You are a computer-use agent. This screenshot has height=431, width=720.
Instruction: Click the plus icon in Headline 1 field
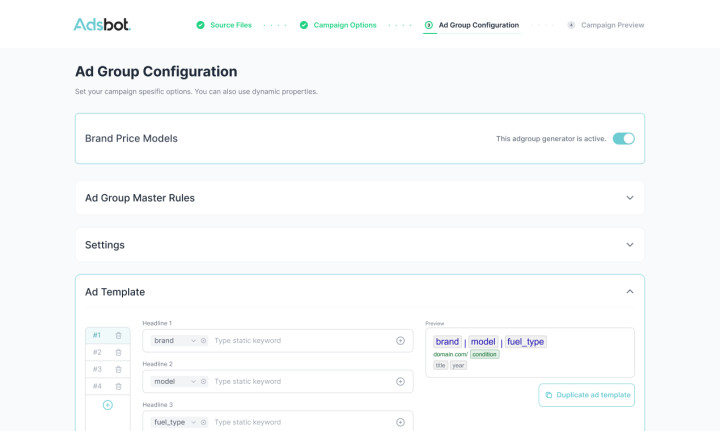400,341
